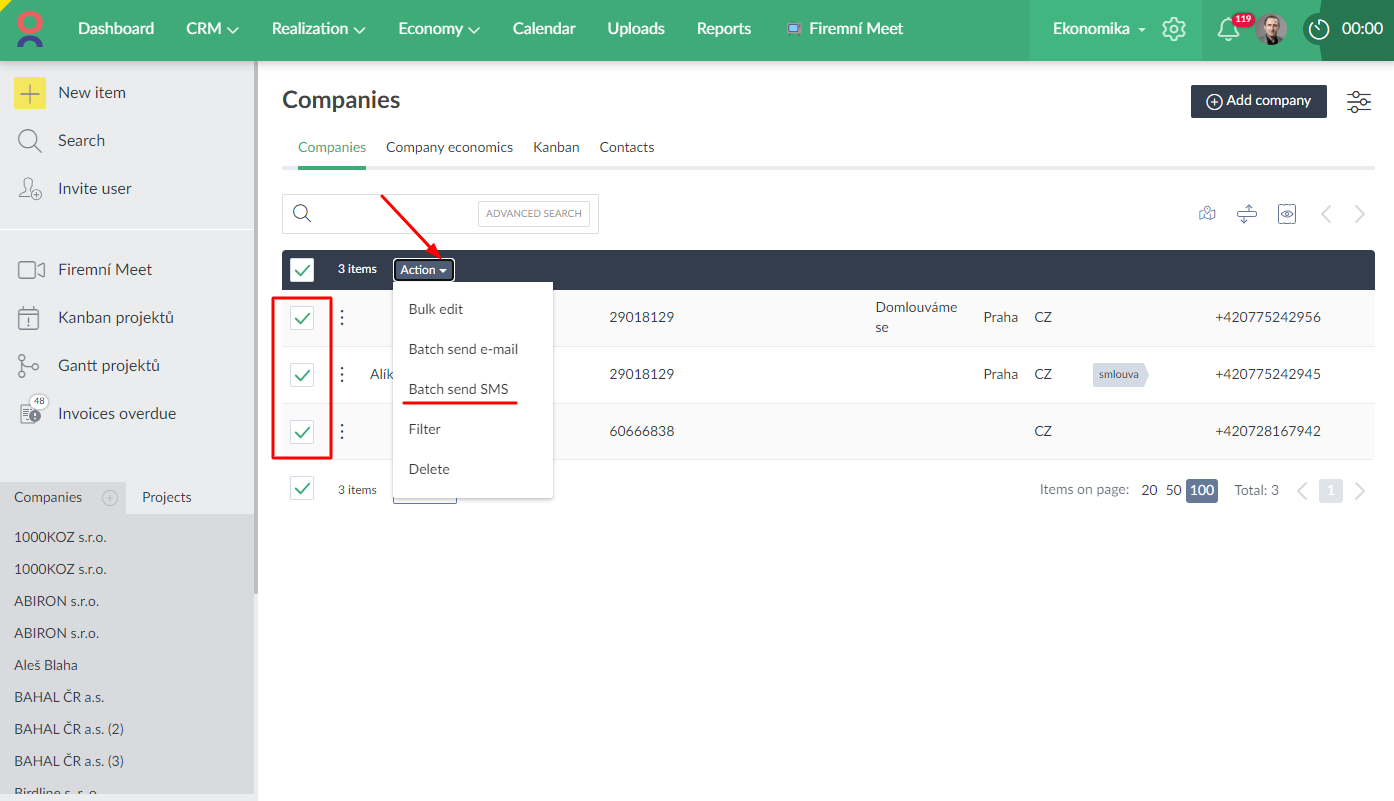Uncheck the select-all checkbox in table header
Image resolution: width=1394 pixels, height=801 pixels.
302,270
